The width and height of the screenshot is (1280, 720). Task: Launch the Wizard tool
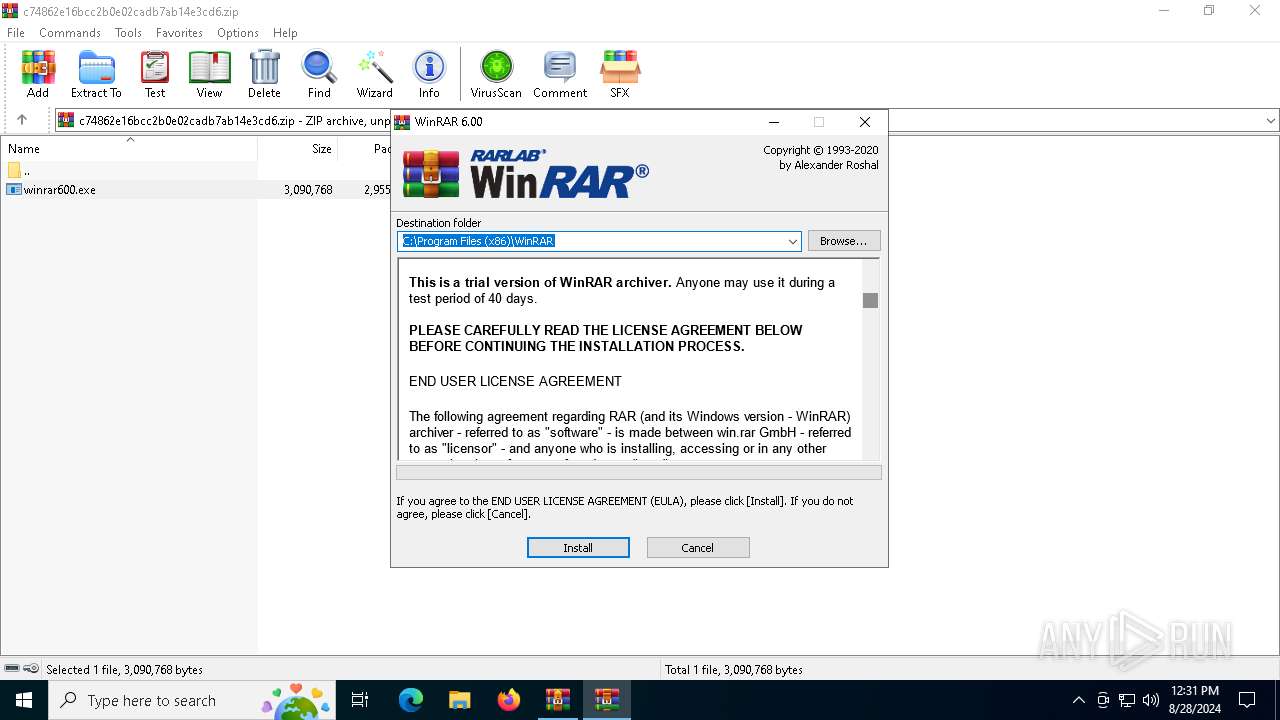375,75
